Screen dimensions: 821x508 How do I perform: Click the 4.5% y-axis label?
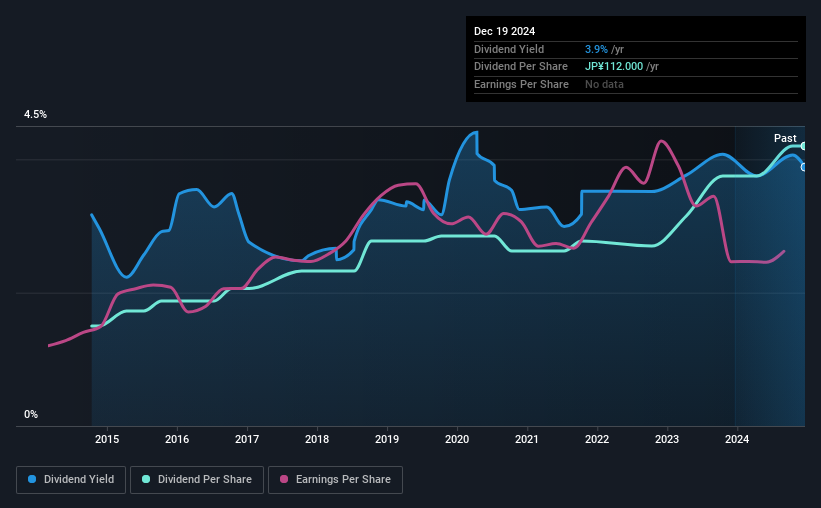[35, 115]
